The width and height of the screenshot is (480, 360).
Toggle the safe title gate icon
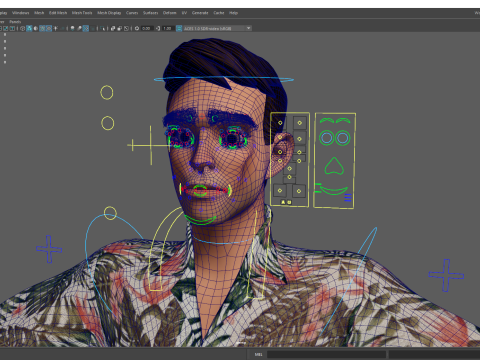(12, 28)
